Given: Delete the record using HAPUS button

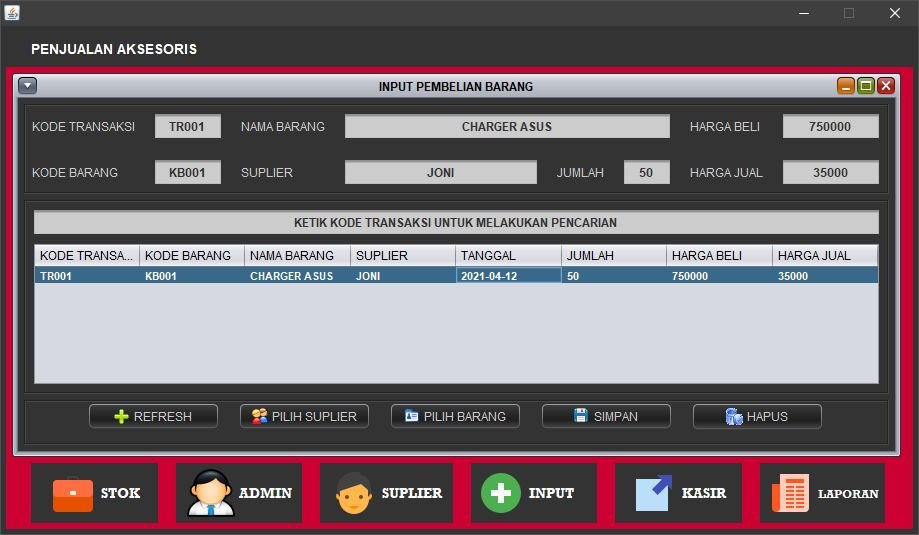Looking at the screenshot, I should [x=757, y=416].
